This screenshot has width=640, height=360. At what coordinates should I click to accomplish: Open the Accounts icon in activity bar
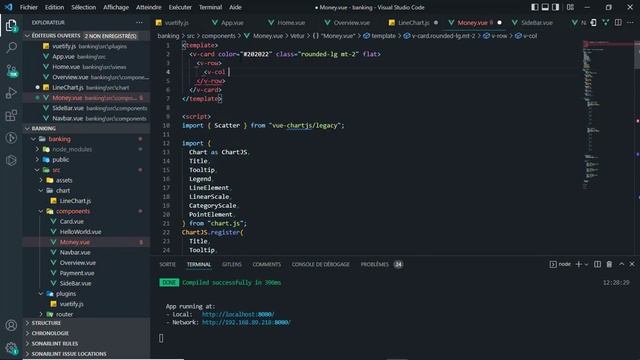(x=11, y=325)
